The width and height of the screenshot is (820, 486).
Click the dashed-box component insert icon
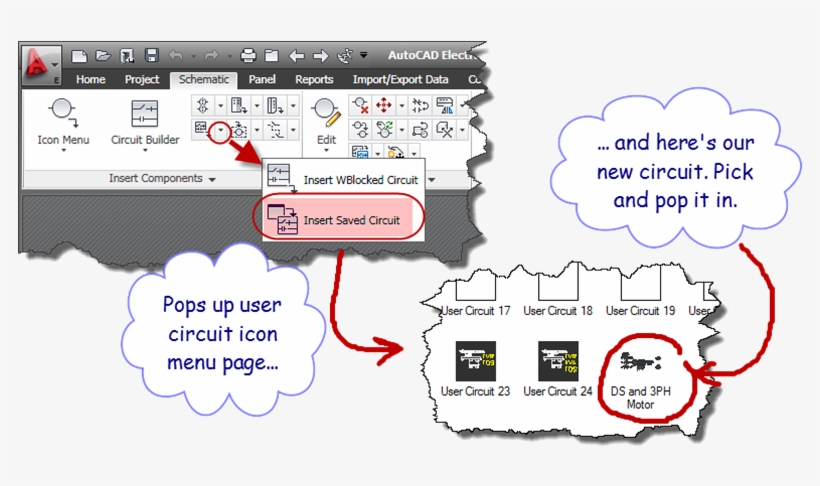[x=240, y=130]
